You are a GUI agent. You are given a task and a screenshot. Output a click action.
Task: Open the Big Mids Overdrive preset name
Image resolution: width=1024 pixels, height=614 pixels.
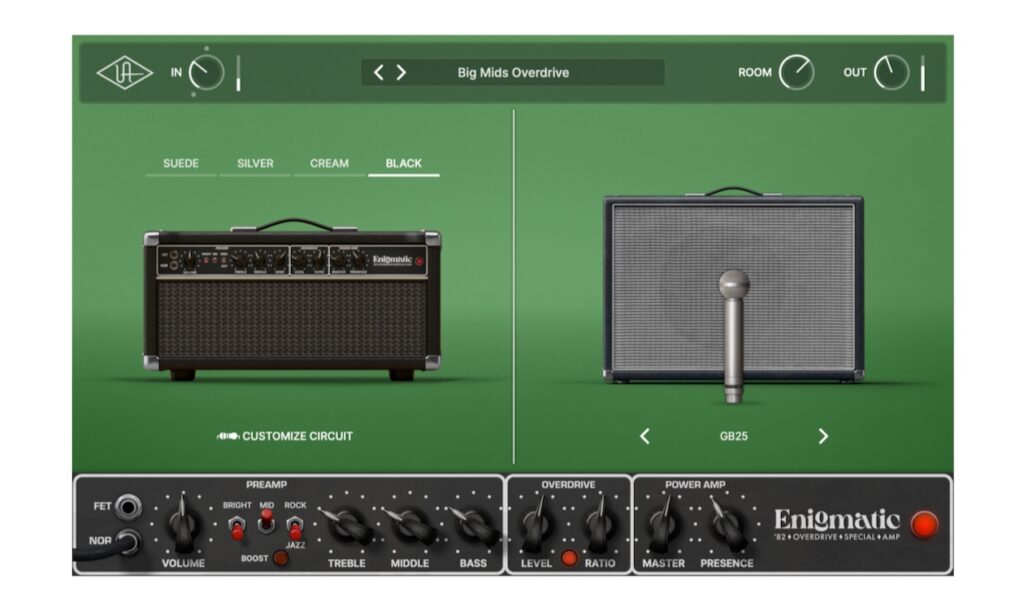(x=513, y=73)
